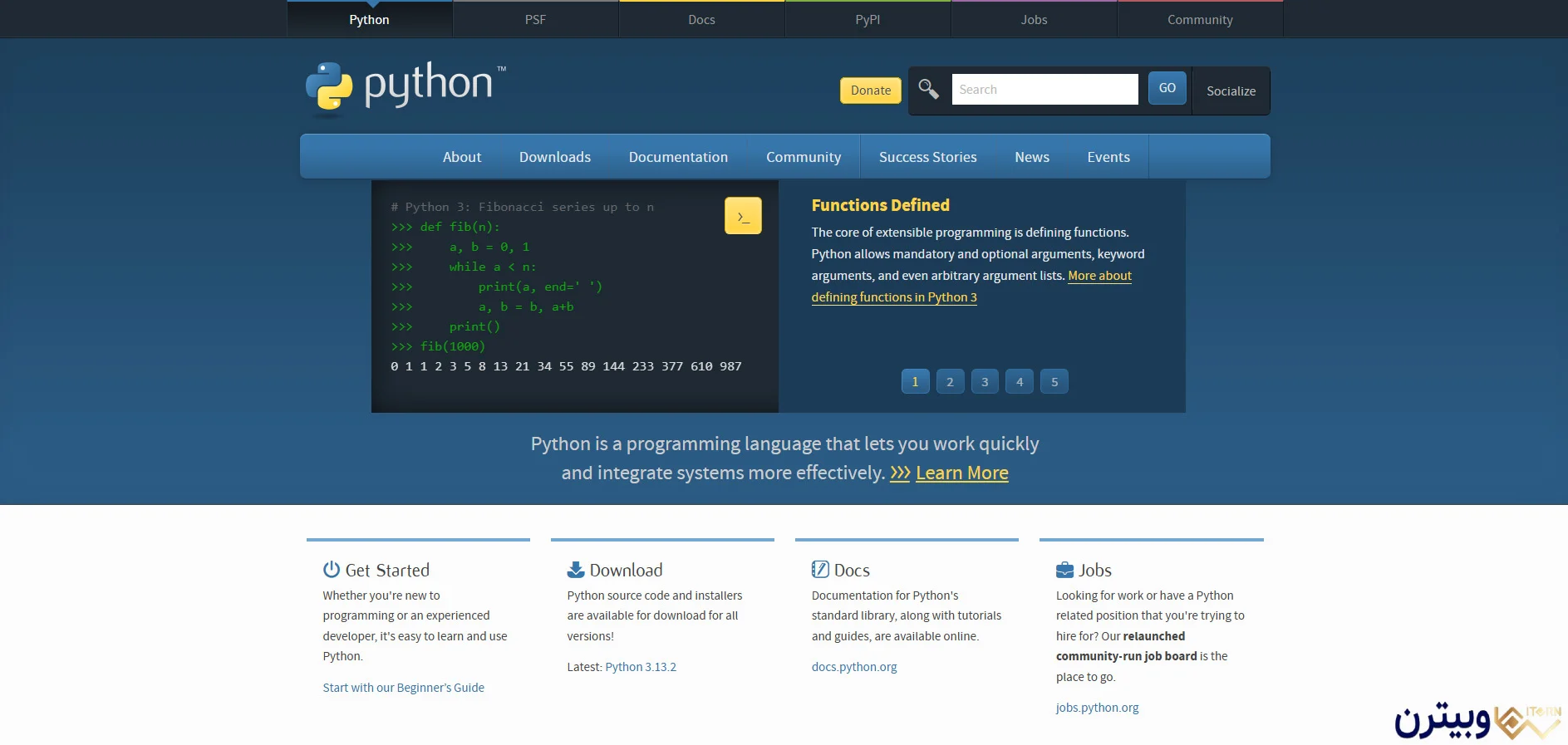Click the Download arrow icon

(576, 570)
